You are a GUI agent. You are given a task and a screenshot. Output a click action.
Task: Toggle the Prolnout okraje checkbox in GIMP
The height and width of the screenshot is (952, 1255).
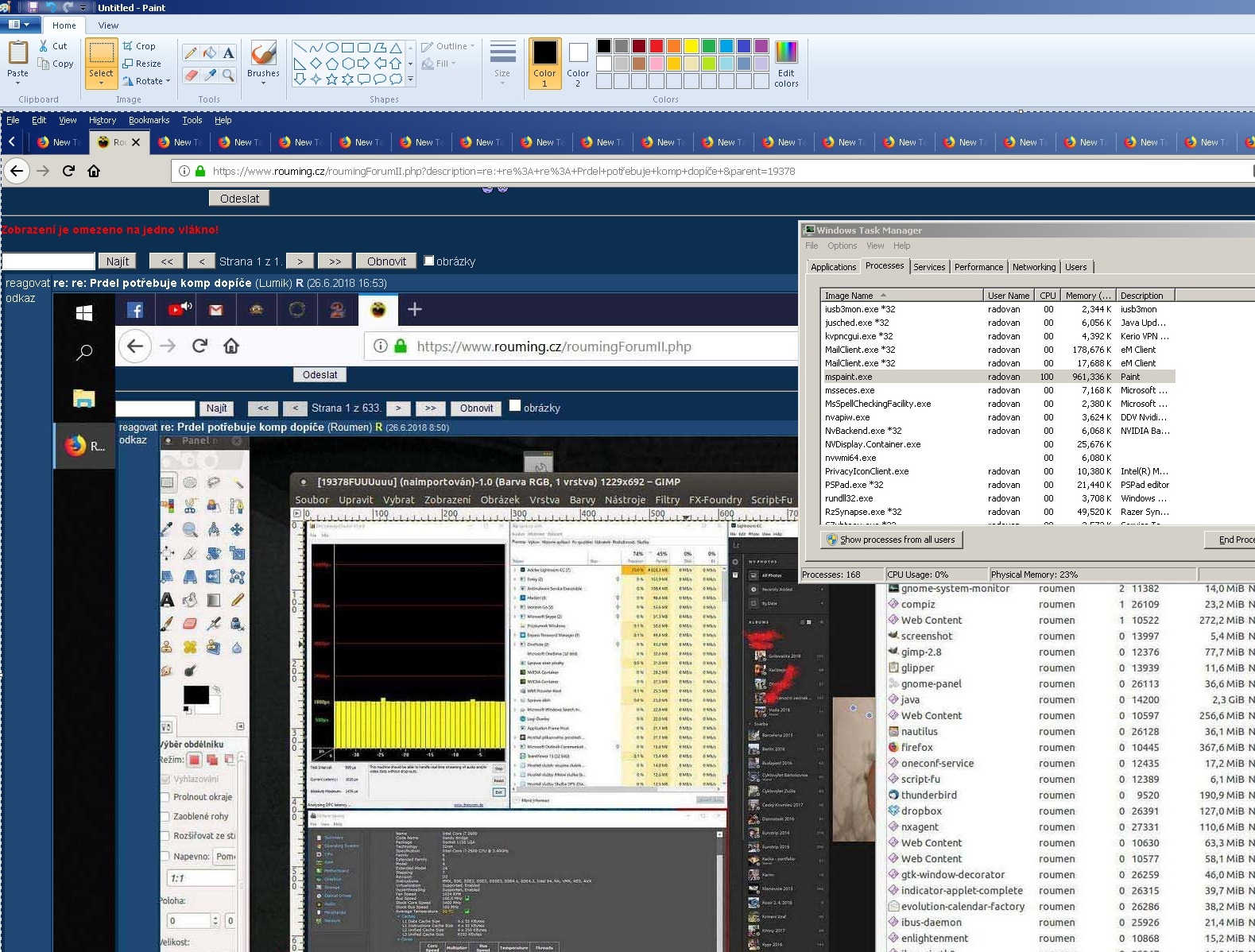165,797
